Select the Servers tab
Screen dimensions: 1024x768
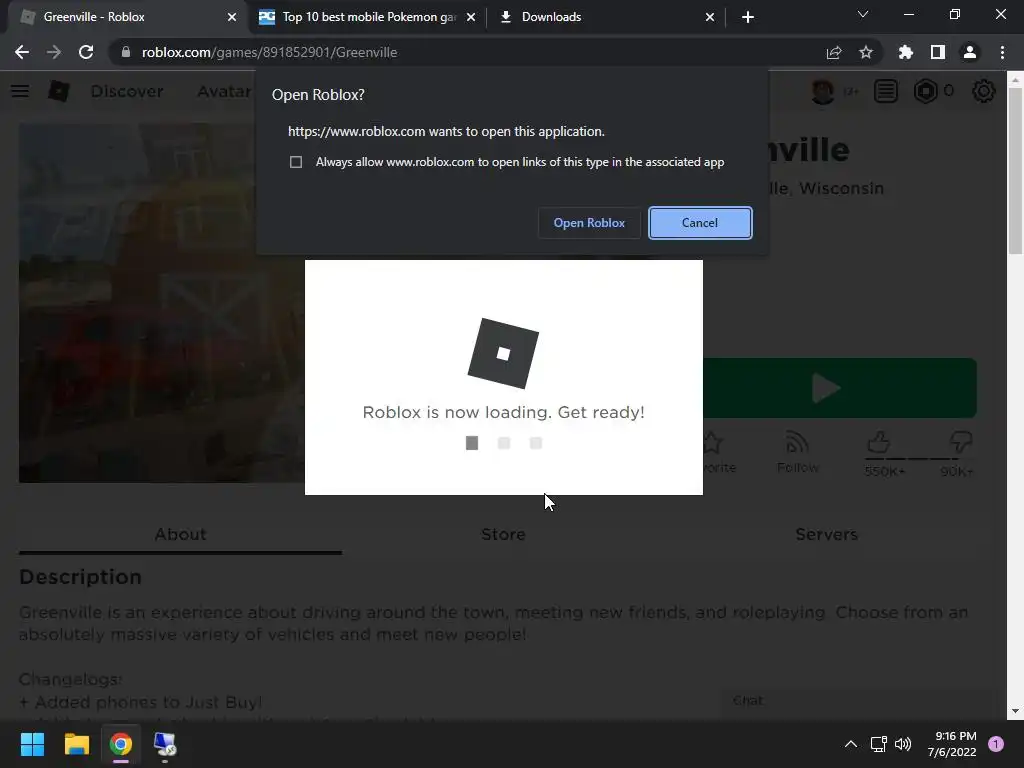[x=826, y=534]
